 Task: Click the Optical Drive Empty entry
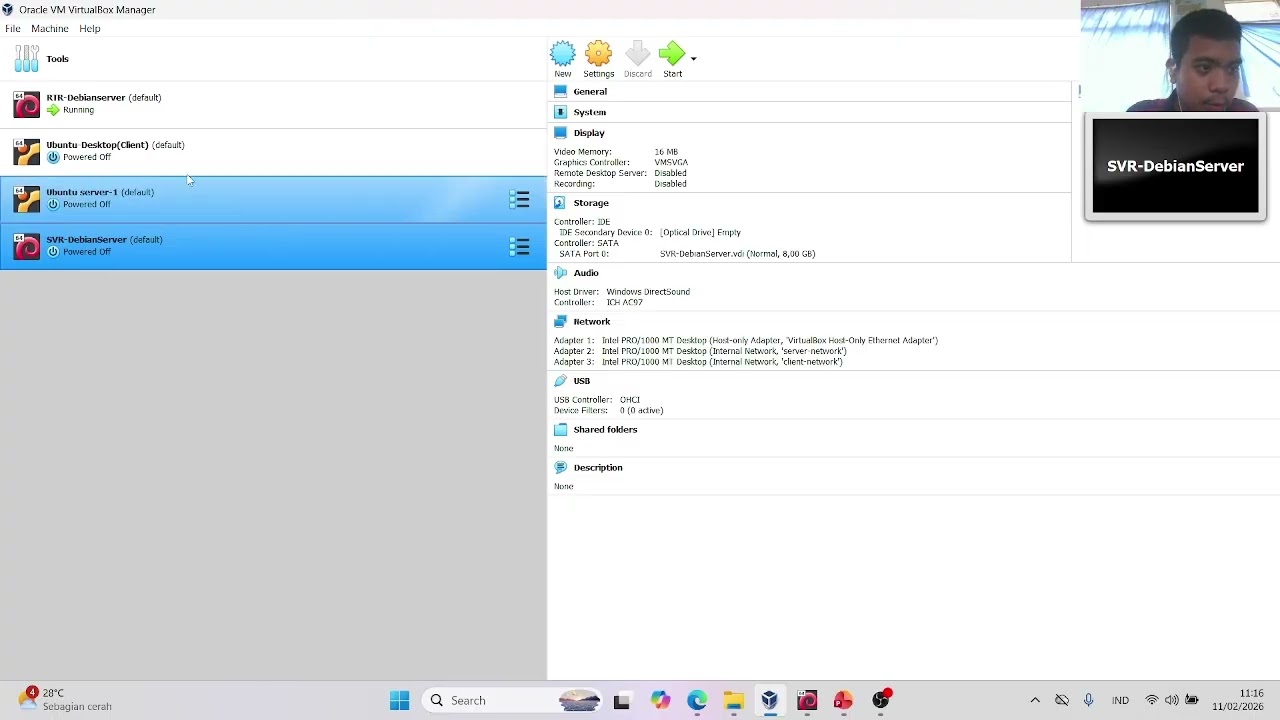tap(700, 233)
